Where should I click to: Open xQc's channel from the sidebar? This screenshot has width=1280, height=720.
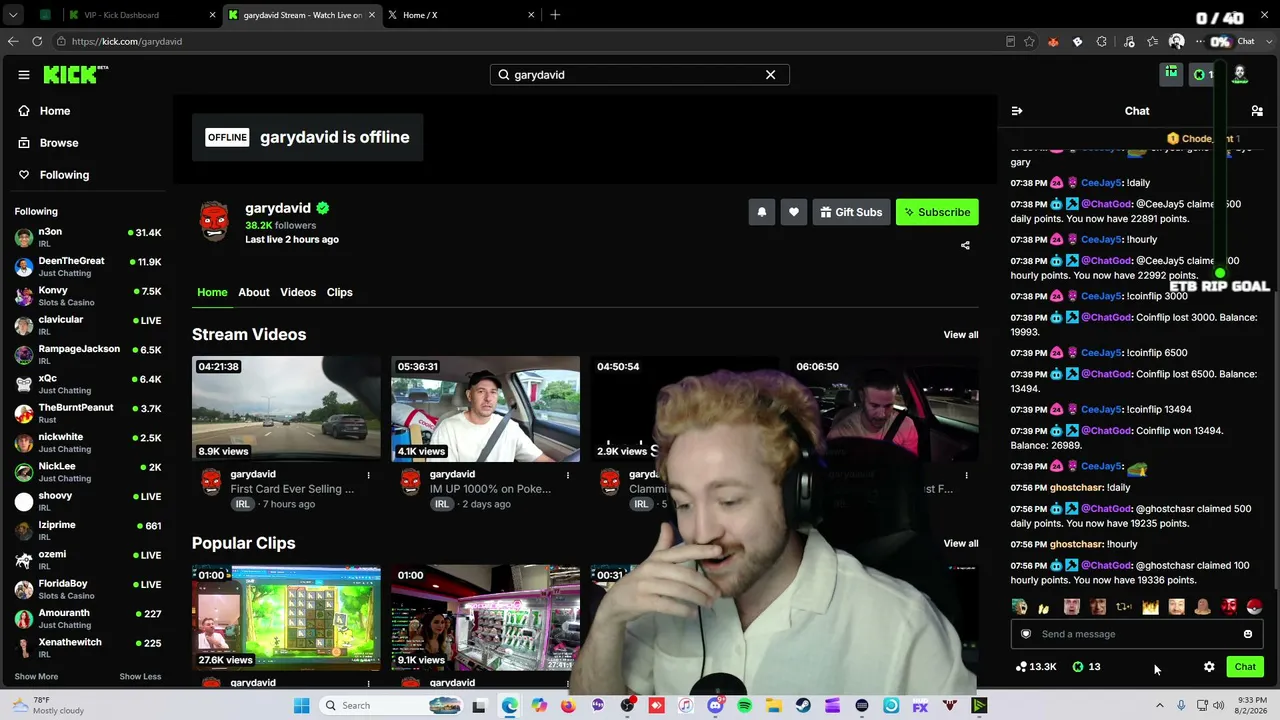(x=88, y=384)
